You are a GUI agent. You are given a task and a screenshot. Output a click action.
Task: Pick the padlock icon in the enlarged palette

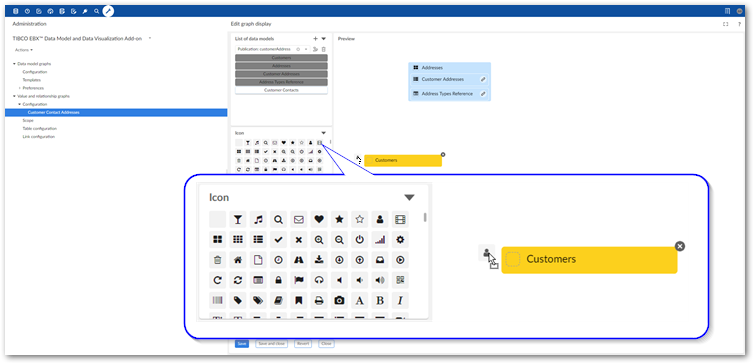(x=278, y=280)
